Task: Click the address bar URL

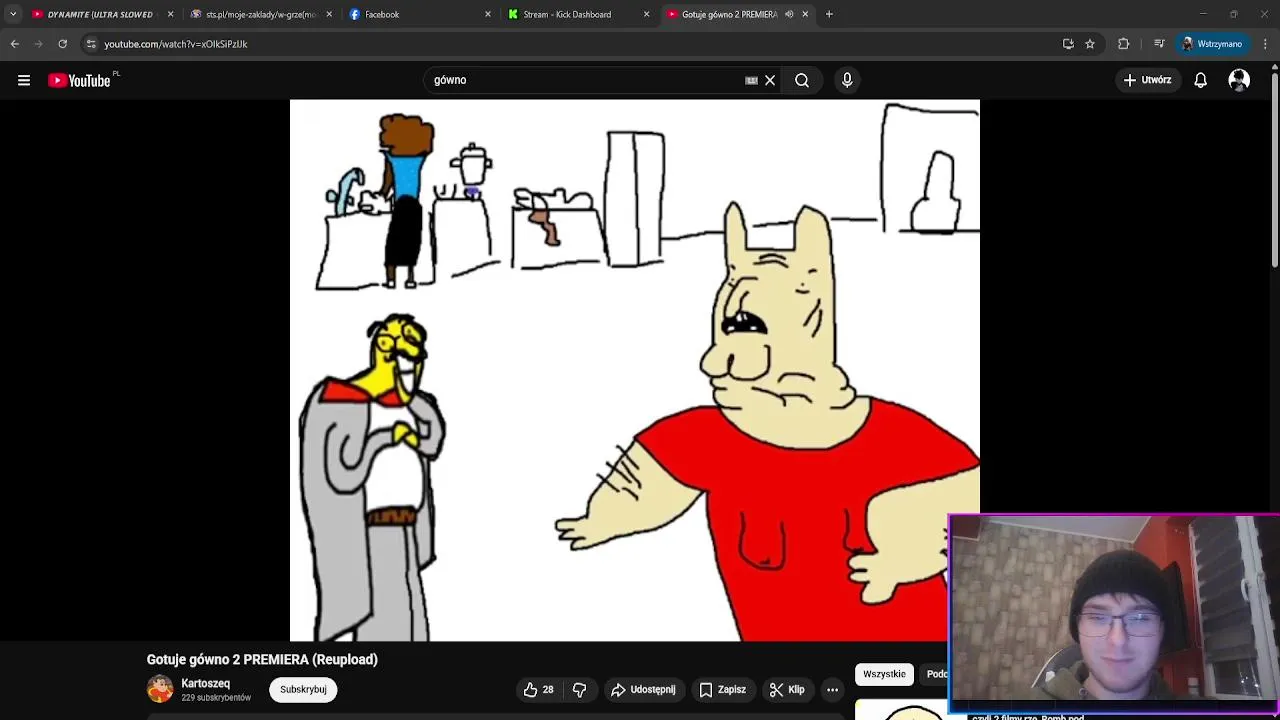Action: point(176,44)
